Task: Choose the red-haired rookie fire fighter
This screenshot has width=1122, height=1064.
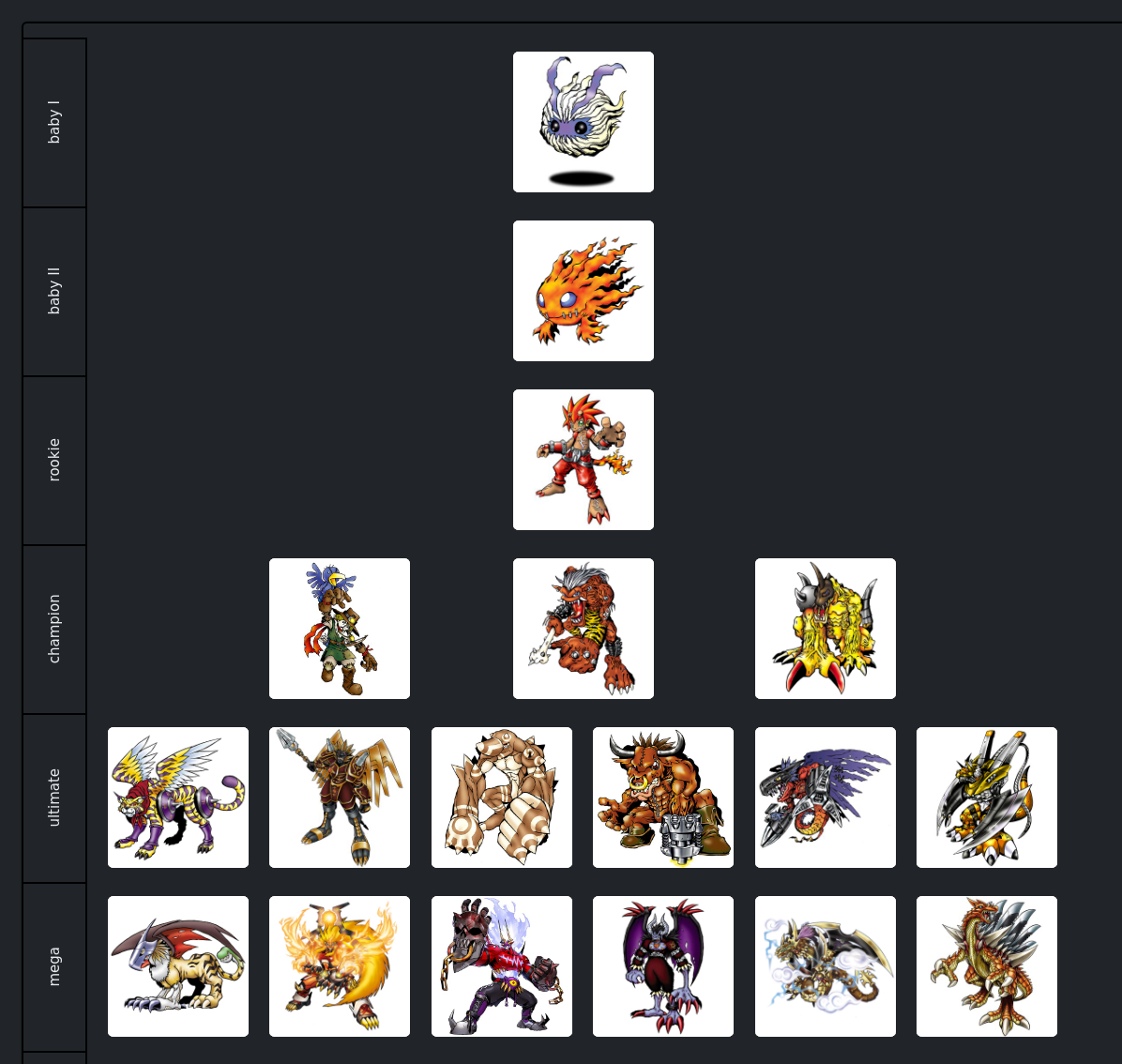Action: (584, 460)
